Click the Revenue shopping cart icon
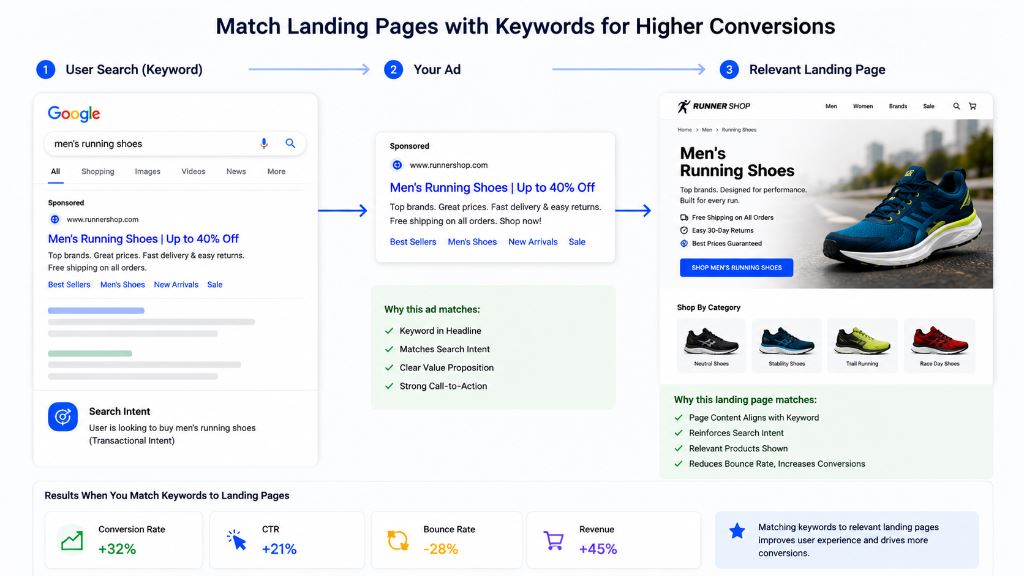This screenshot has width=1024, height=576. point(553,540)
